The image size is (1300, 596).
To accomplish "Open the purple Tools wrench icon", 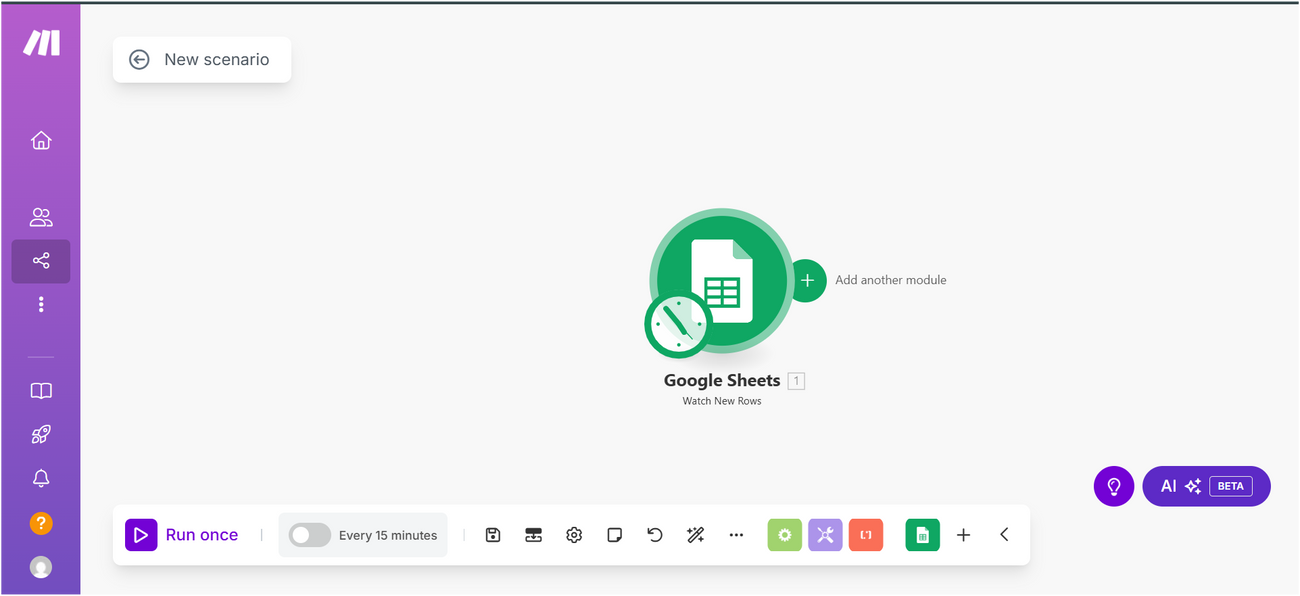I will (x=825, y=535).
